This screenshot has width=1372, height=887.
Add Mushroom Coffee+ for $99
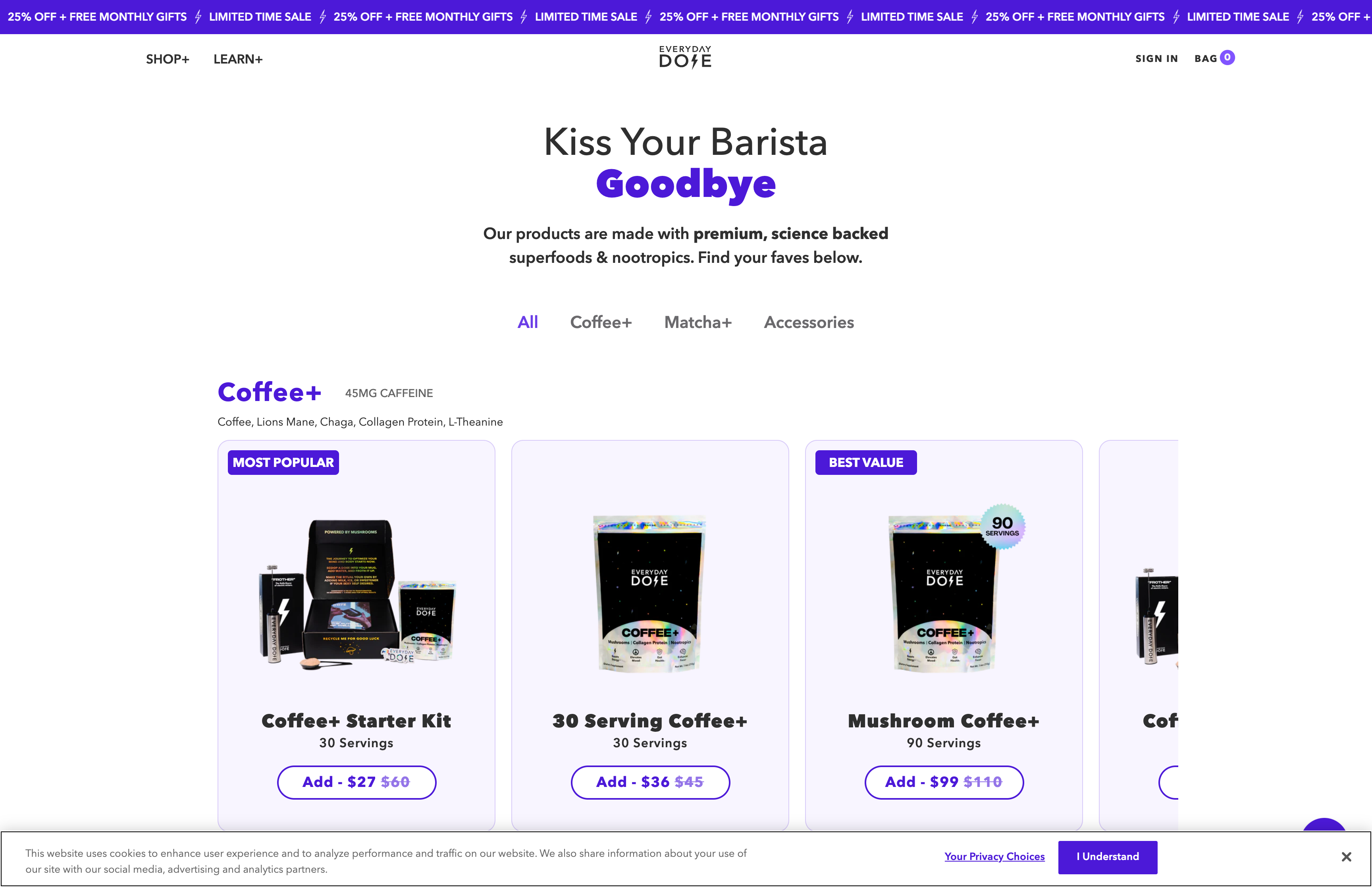[944, 782]
